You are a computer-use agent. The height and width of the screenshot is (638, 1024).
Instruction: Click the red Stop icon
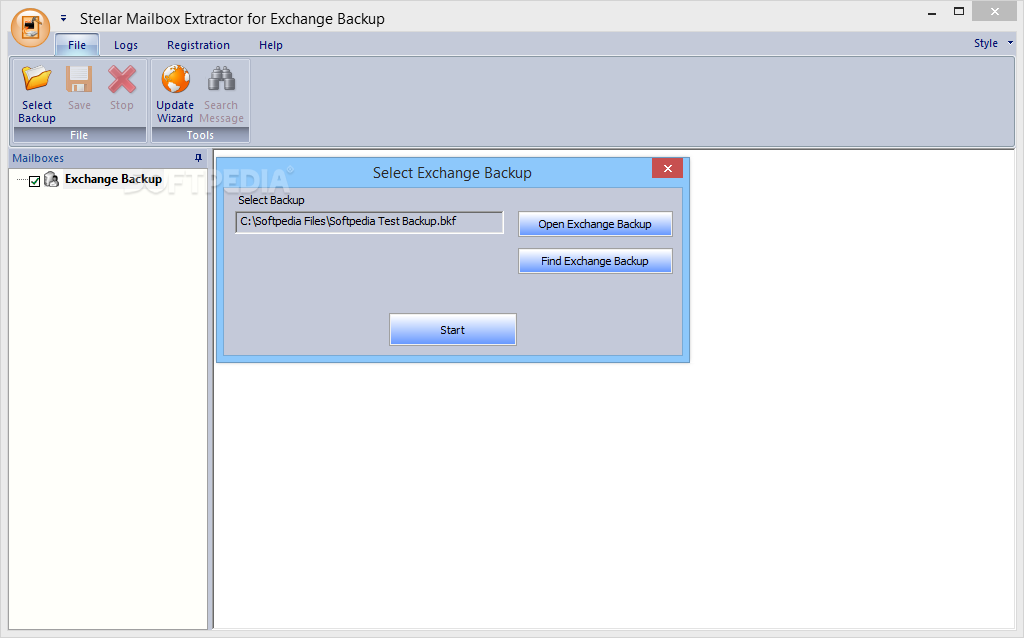(x=121, y=79)
